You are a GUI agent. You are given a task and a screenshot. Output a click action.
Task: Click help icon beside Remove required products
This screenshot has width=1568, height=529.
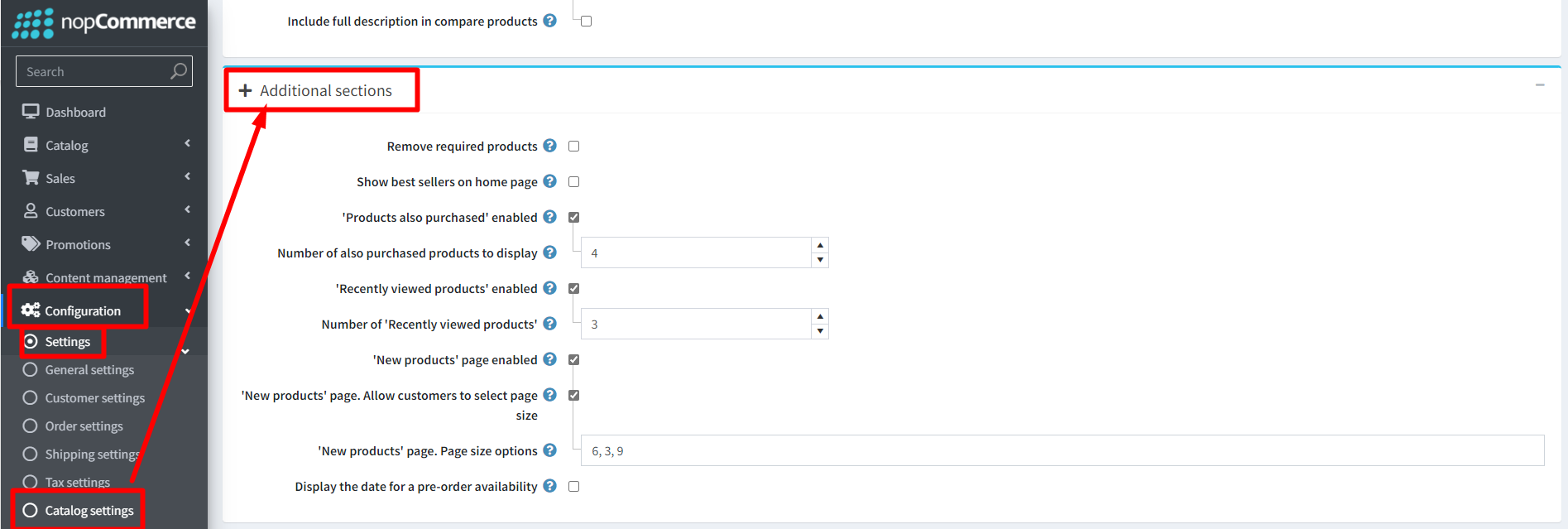549,146
